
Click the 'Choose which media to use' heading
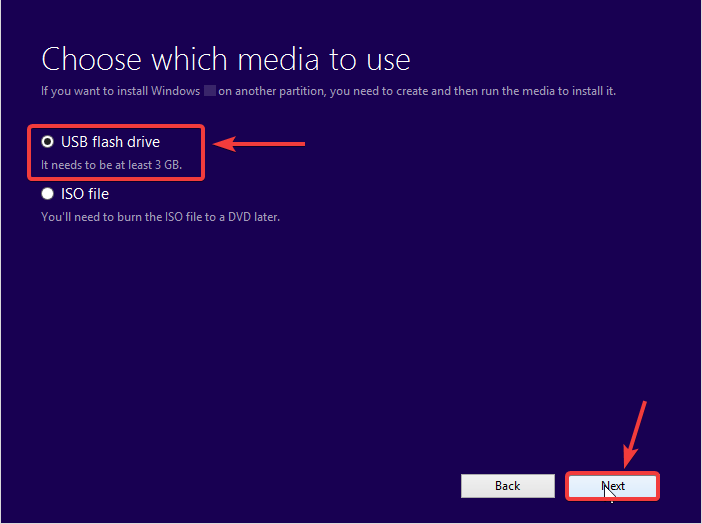226,59
